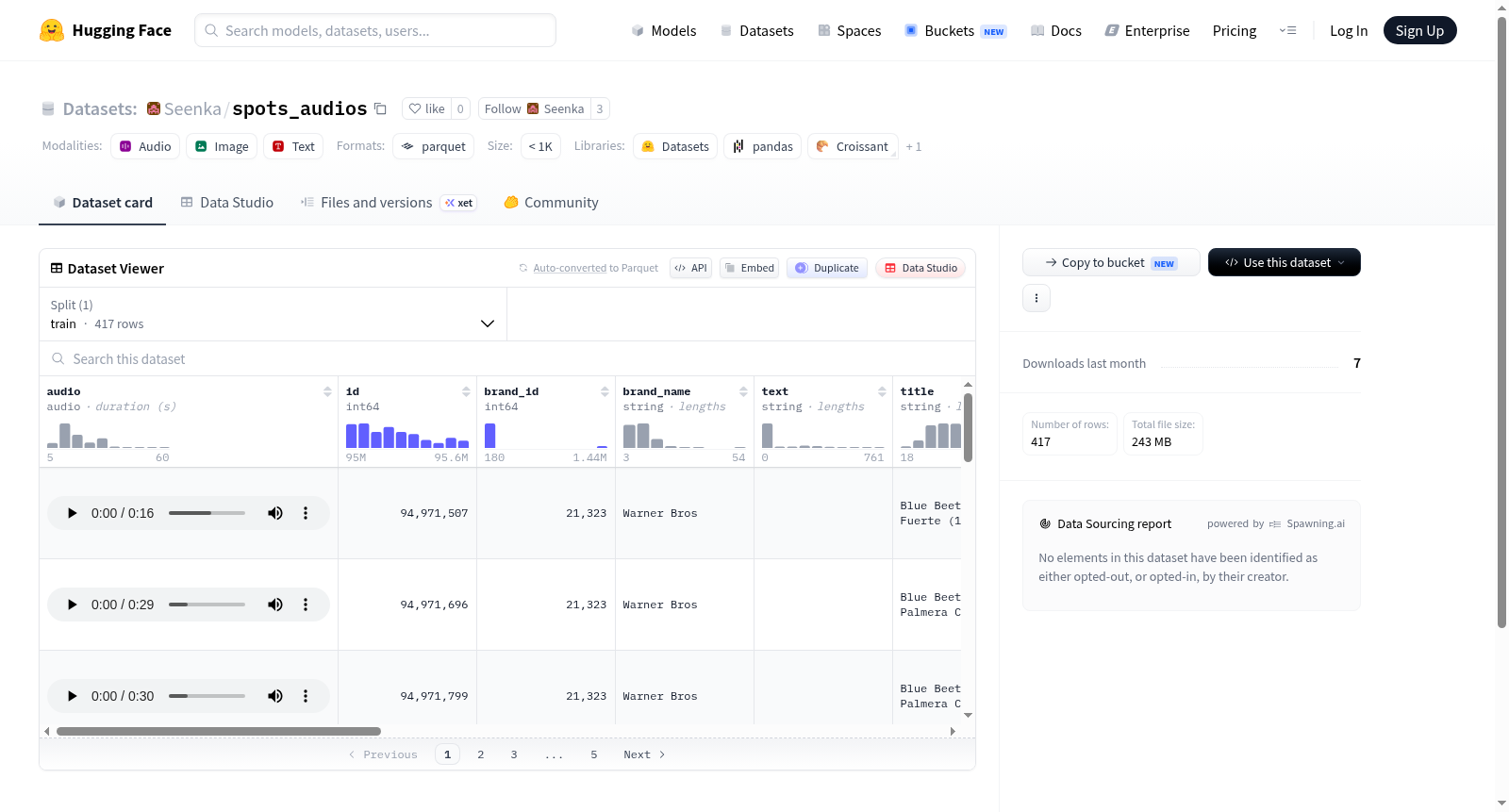Like the spots_audios dataset

pyautogui.click(x=426, y=108)
